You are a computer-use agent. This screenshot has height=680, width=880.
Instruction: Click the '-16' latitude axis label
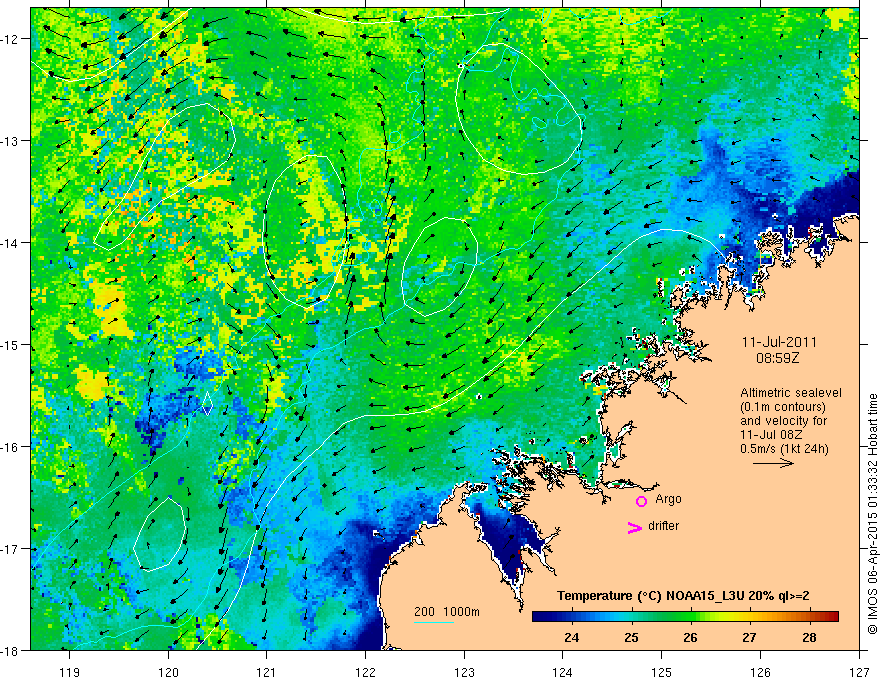11,447
